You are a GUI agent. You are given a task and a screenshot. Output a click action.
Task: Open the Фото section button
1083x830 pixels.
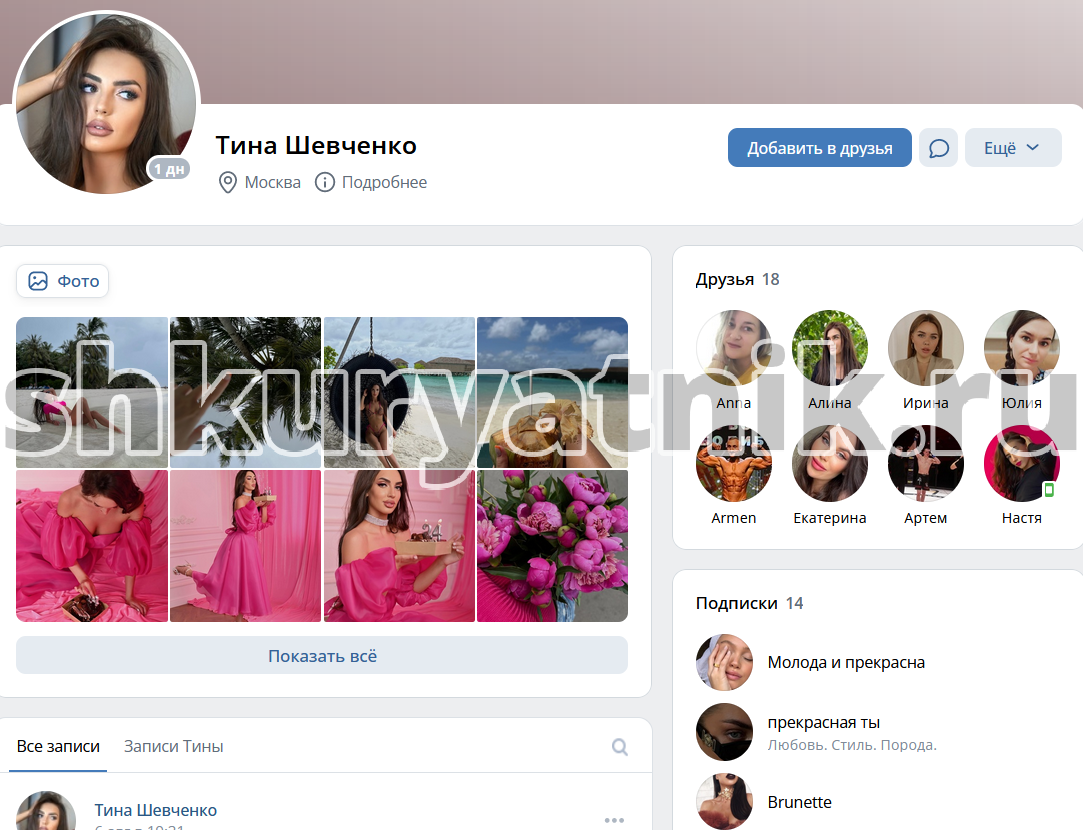point(63,281)
